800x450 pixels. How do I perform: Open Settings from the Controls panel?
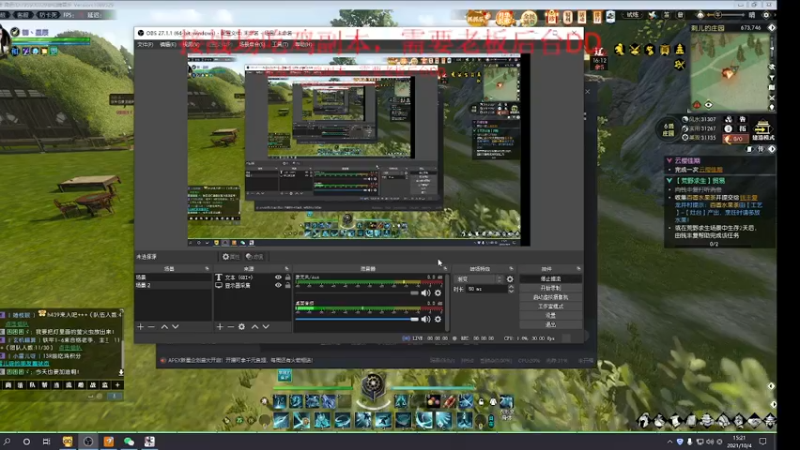pos(551,316)
